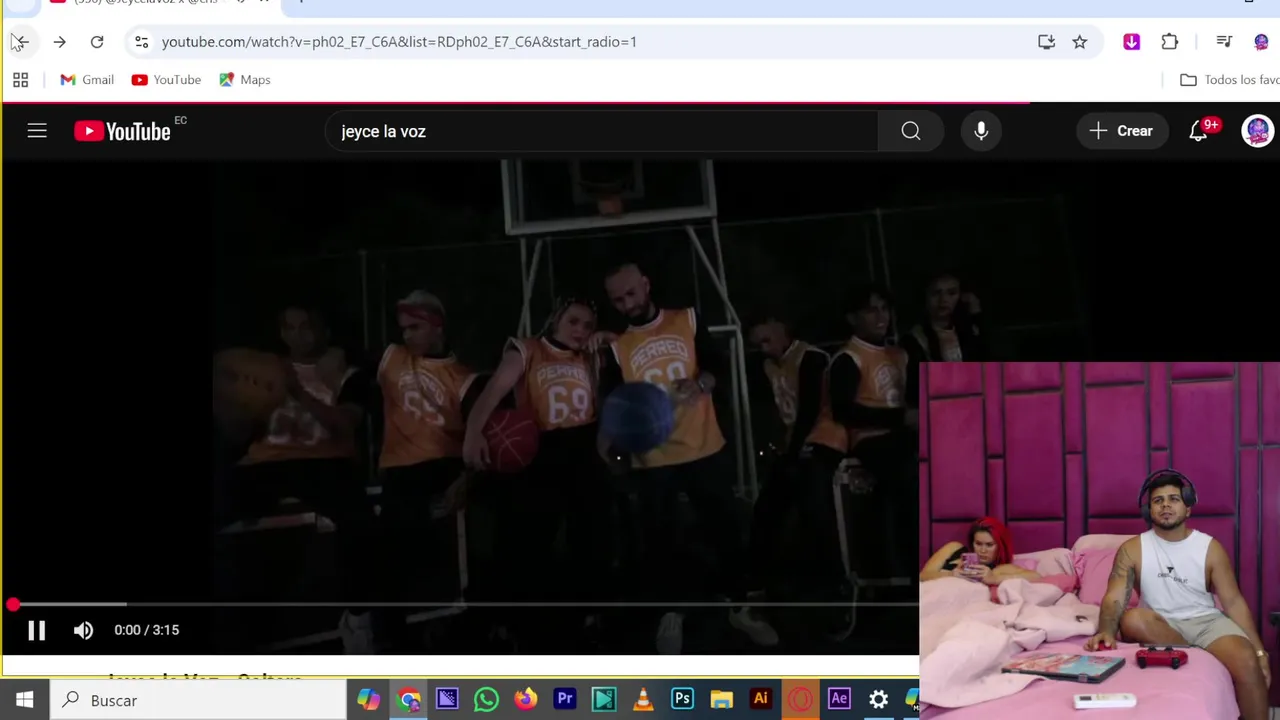This screenshot has width=1280, height=720.
Task: Switch to Chrome in the taskbar
Action: click(x=408, y=700)
